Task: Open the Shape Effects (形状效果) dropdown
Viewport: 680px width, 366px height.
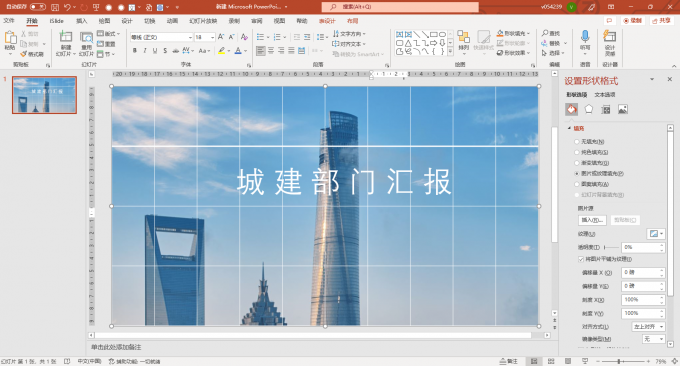Action: point(513,53)
